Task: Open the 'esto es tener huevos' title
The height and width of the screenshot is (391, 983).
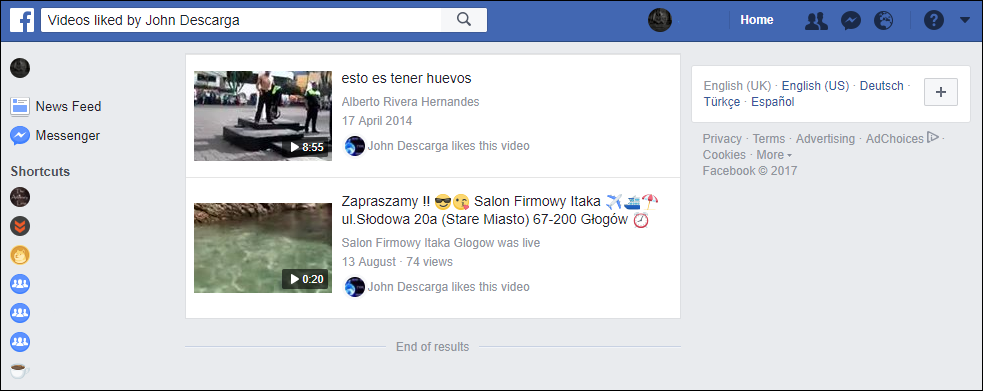Action: point(406,78)
